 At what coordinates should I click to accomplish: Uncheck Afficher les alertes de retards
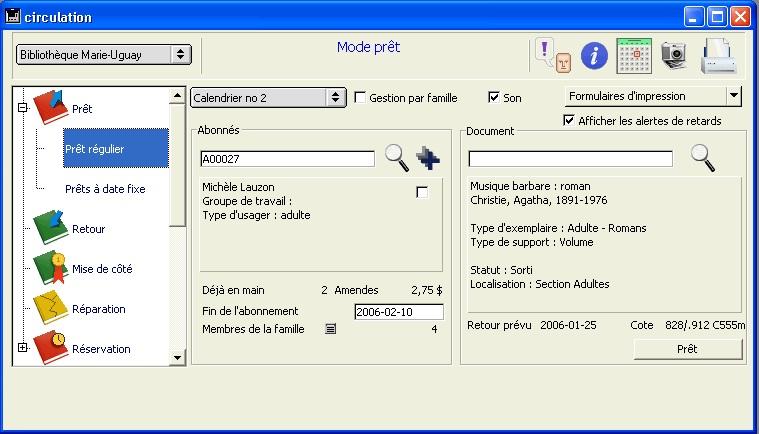[570, 121]
